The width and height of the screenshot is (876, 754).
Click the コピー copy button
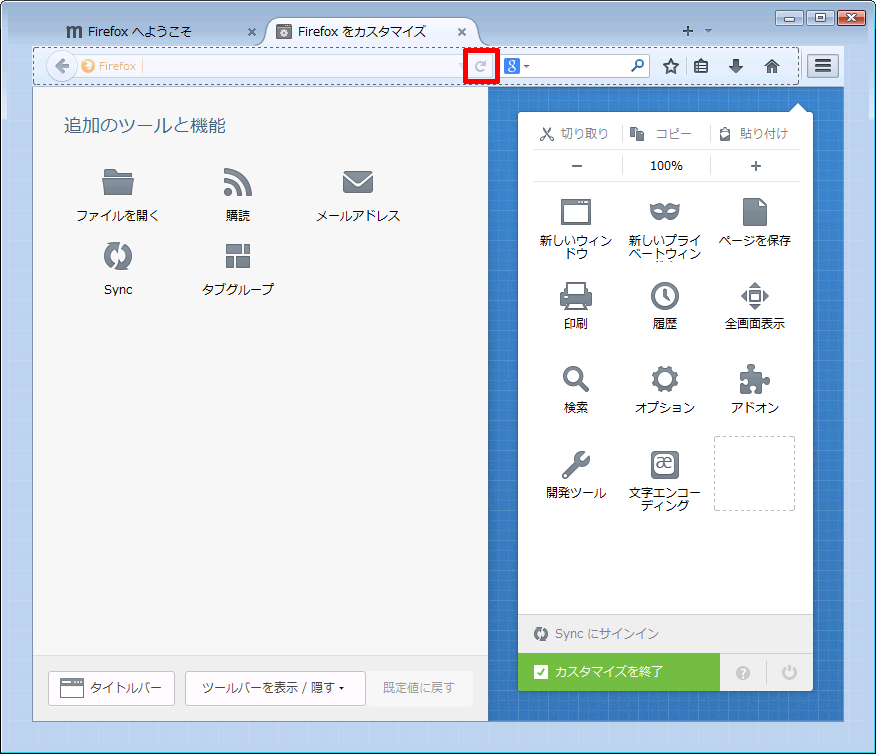(x=661, y=133)
